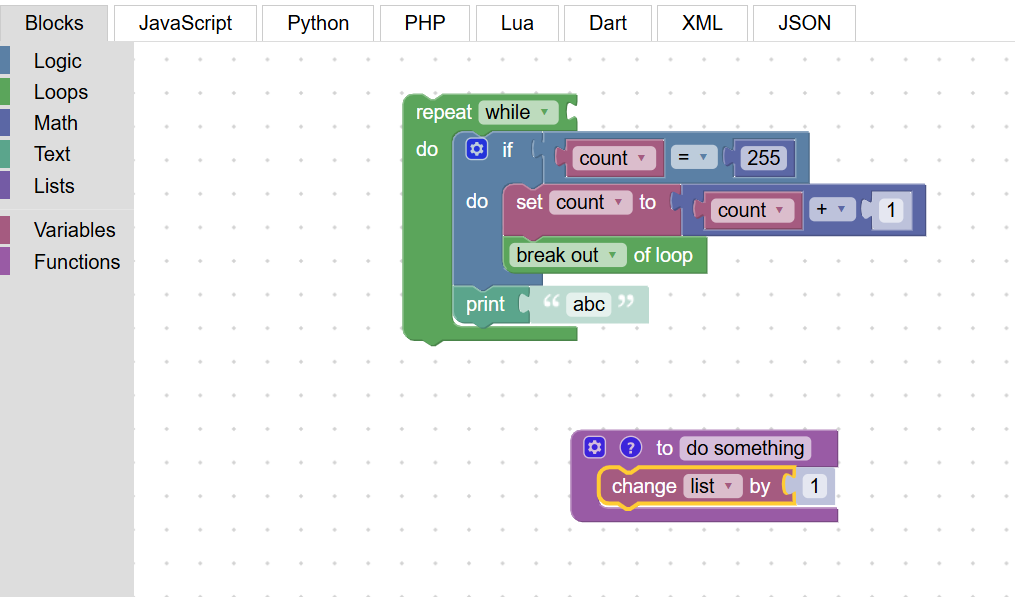
Task: Edit the number field showing 255
Action: (x=764, y=158)
